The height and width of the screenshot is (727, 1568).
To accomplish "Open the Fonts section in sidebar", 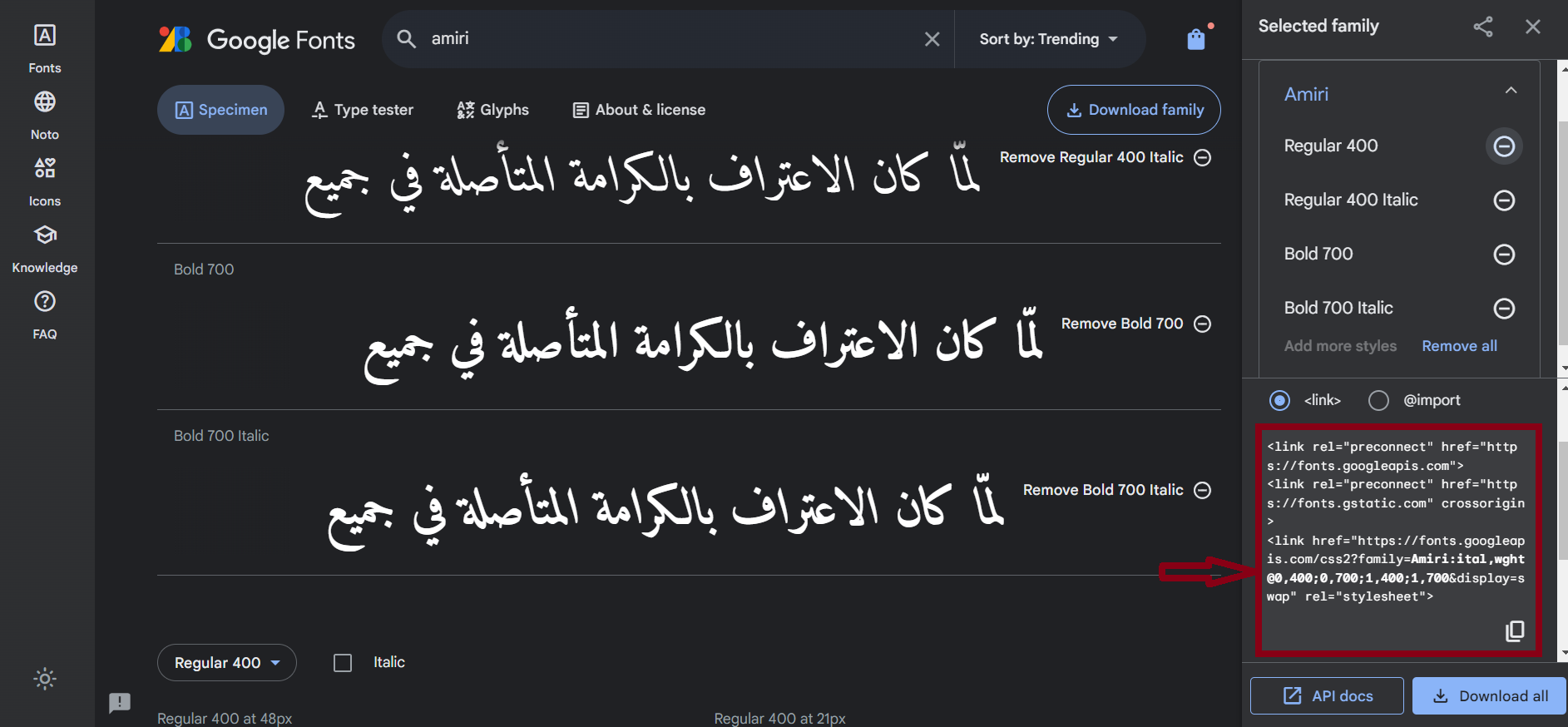I will (x=45, y=48).
